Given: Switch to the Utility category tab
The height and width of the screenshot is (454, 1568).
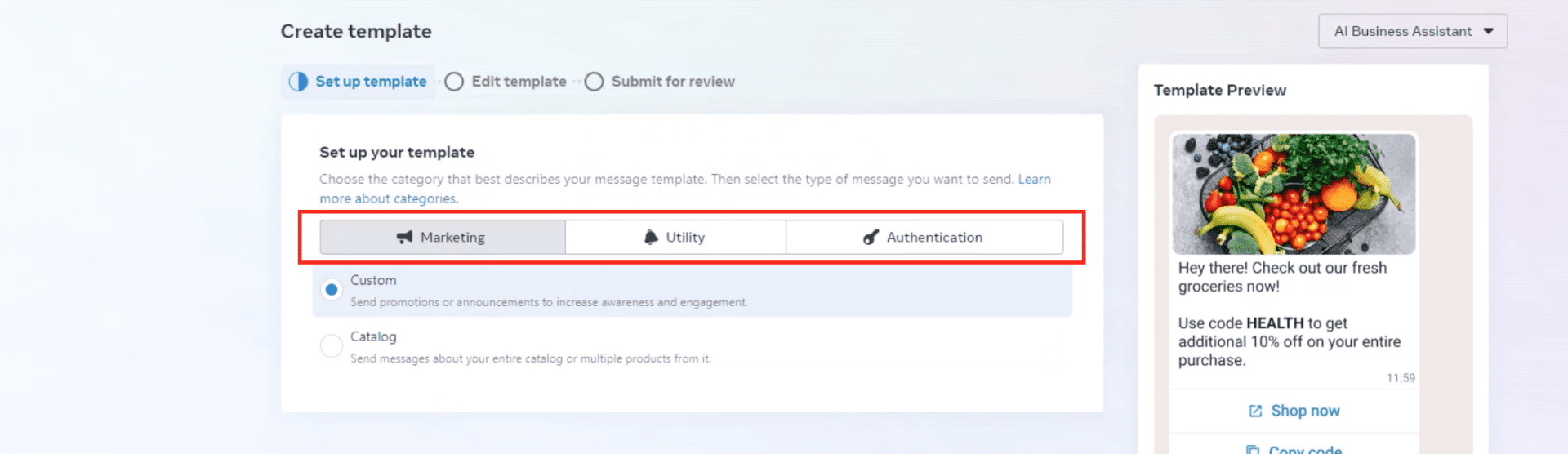Looking at the screenshot, I should pyautogui.click(x=684, y=237).
